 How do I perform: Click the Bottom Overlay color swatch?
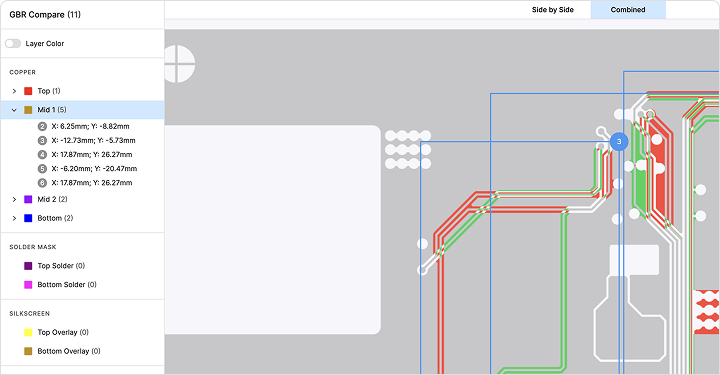tap(28, 351)
